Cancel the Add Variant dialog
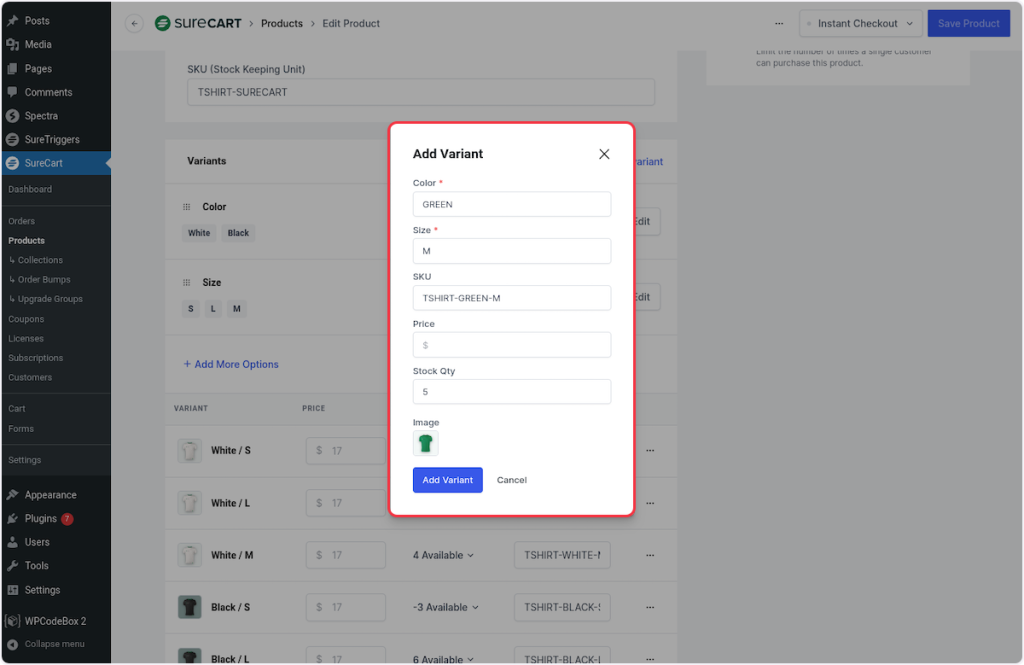Image resolution: width=1024 pixels, height=665 pixels. tap(511, 480)
